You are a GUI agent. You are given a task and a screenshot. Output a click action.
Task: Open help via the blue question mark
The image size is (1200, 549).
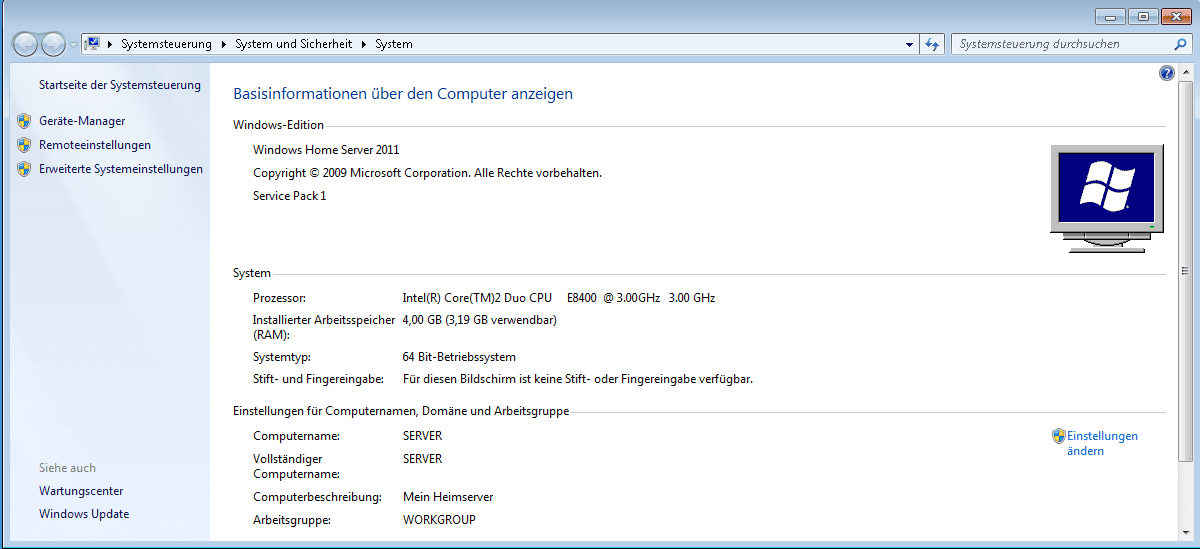tap(1166, 73)
